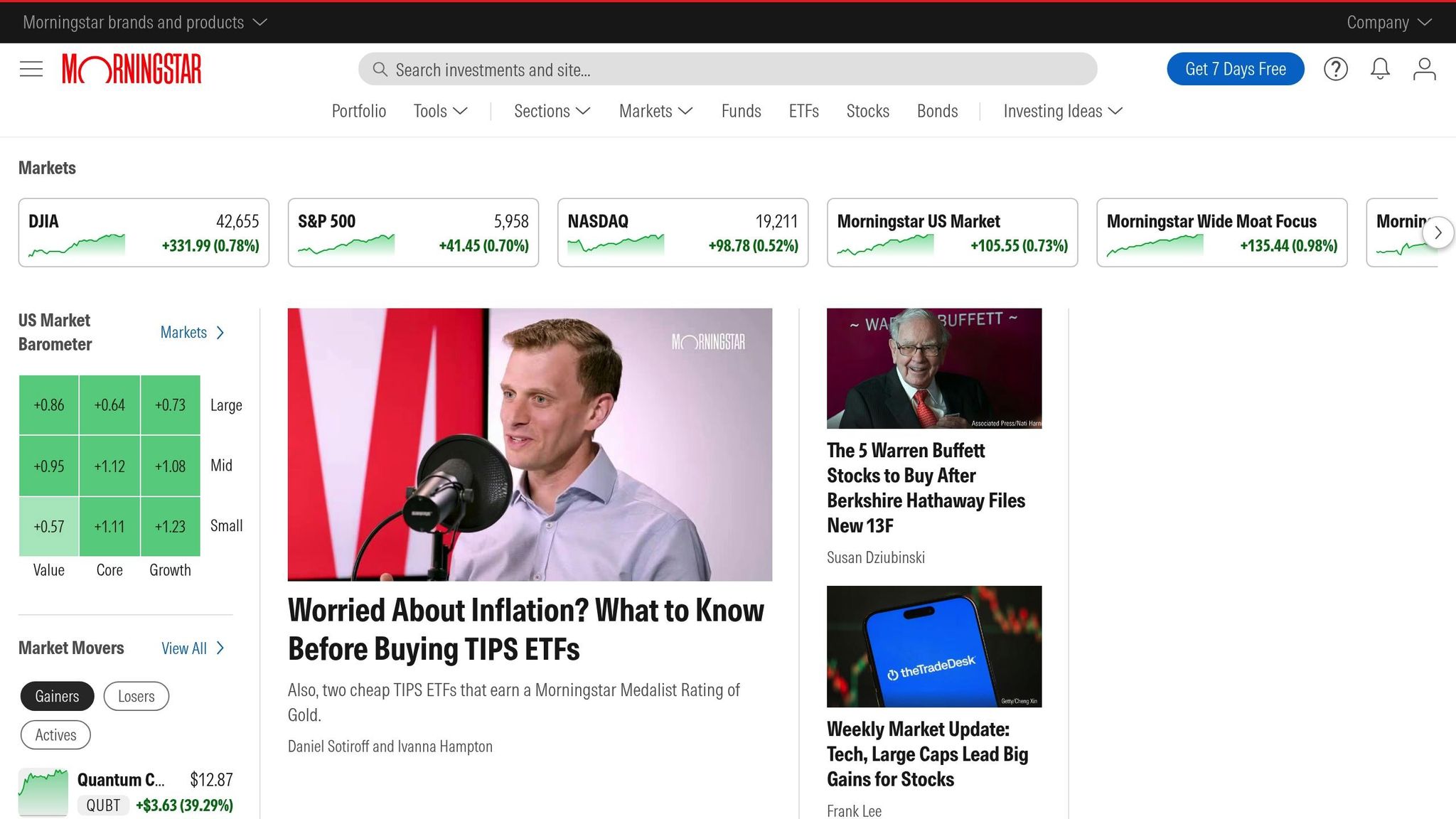Select the Gainers filter pill
This screenshot has height=819, width=1456.
click(57, 696)
